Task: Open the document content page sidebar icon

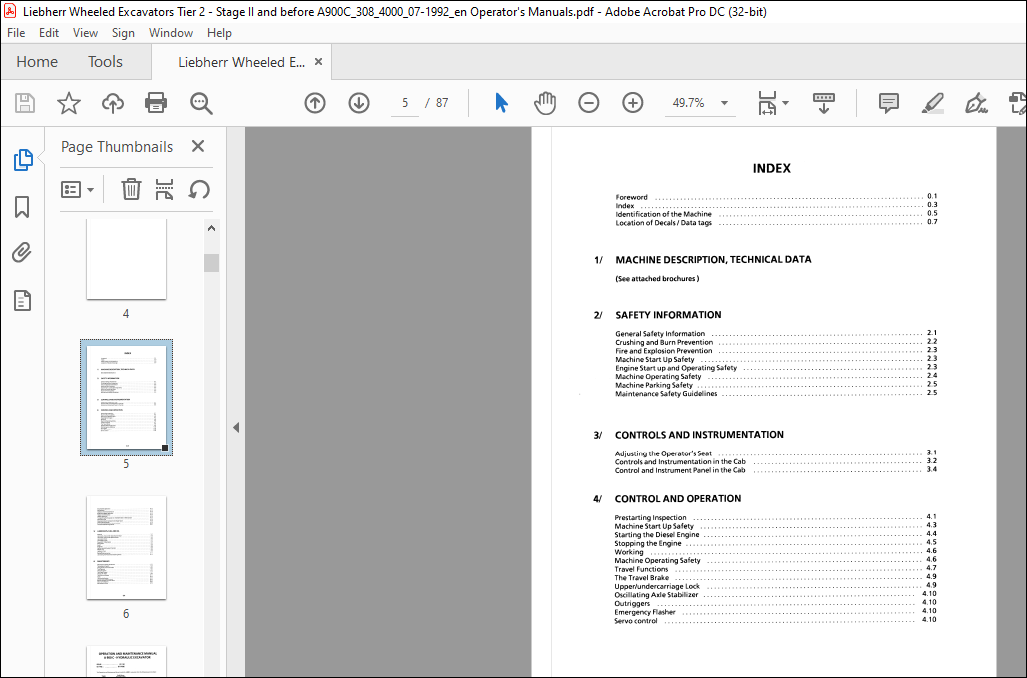Action: coord(22,301)
